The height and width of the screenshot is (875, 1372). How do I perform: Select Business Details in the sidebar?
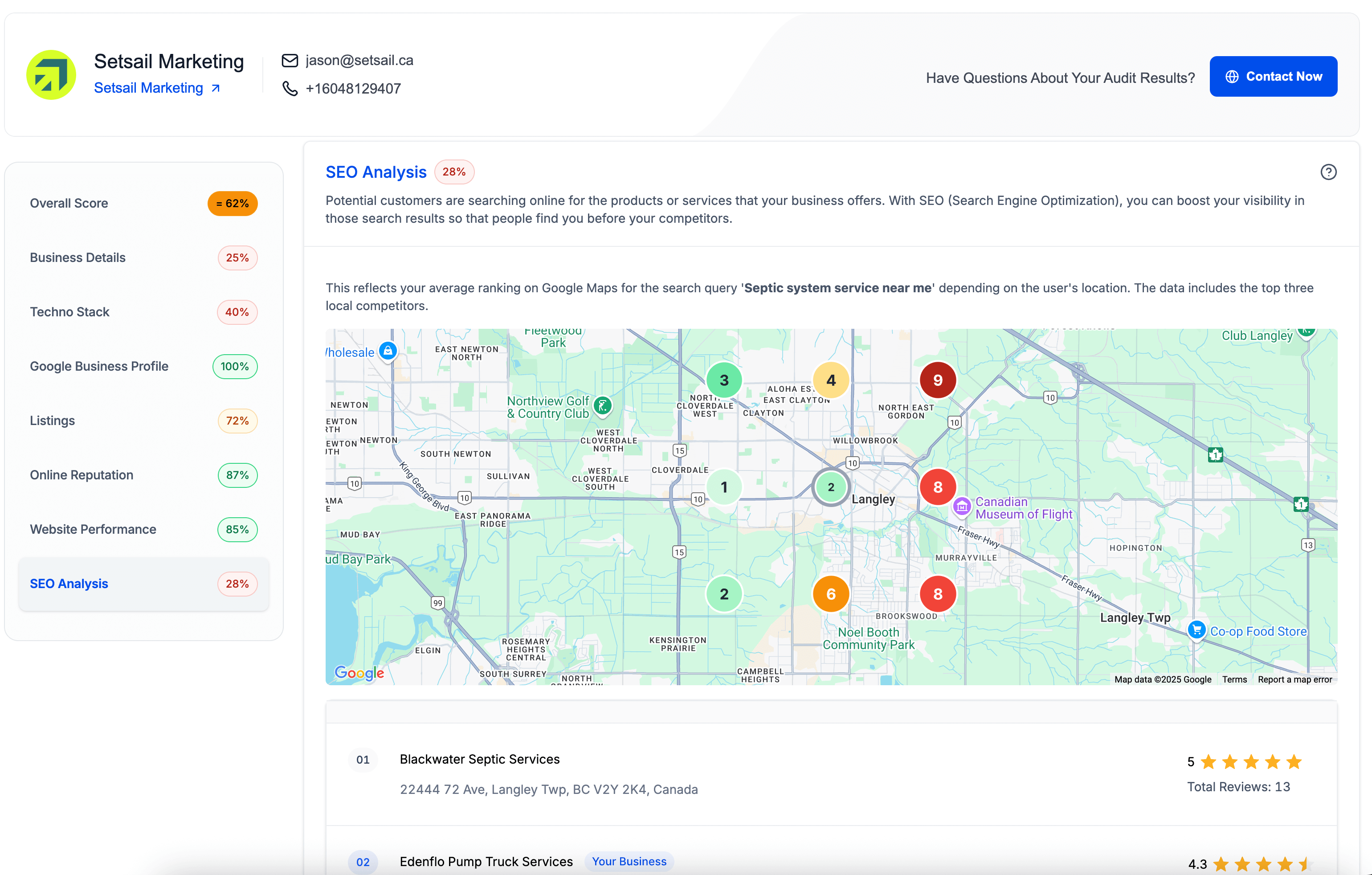click(143, 258)
